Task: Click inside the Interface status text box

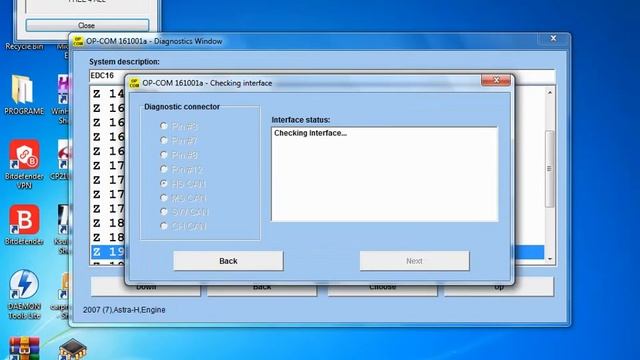Action: point(384,174)
